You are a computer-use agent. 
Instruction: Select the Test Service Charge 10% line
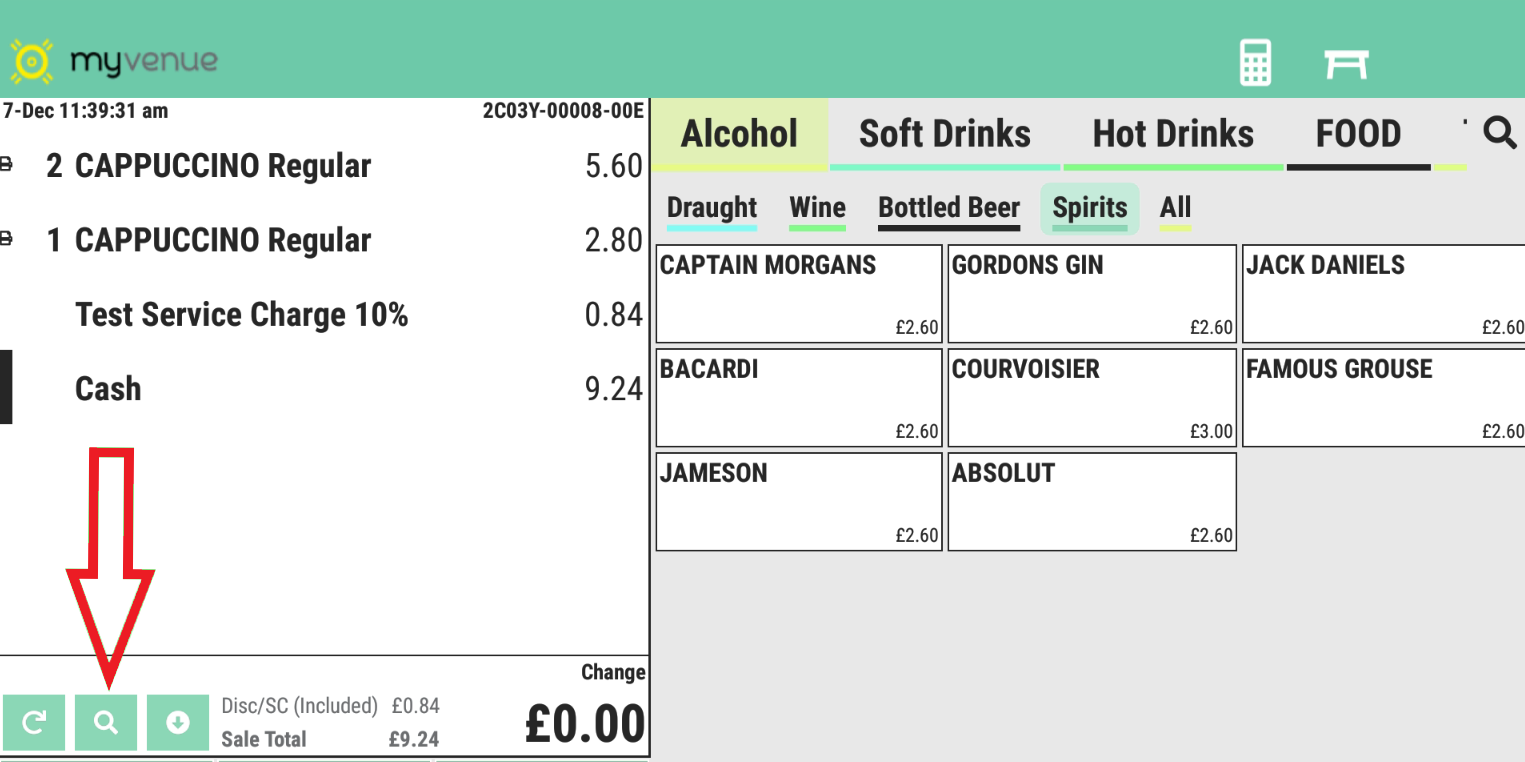[324, 315]
